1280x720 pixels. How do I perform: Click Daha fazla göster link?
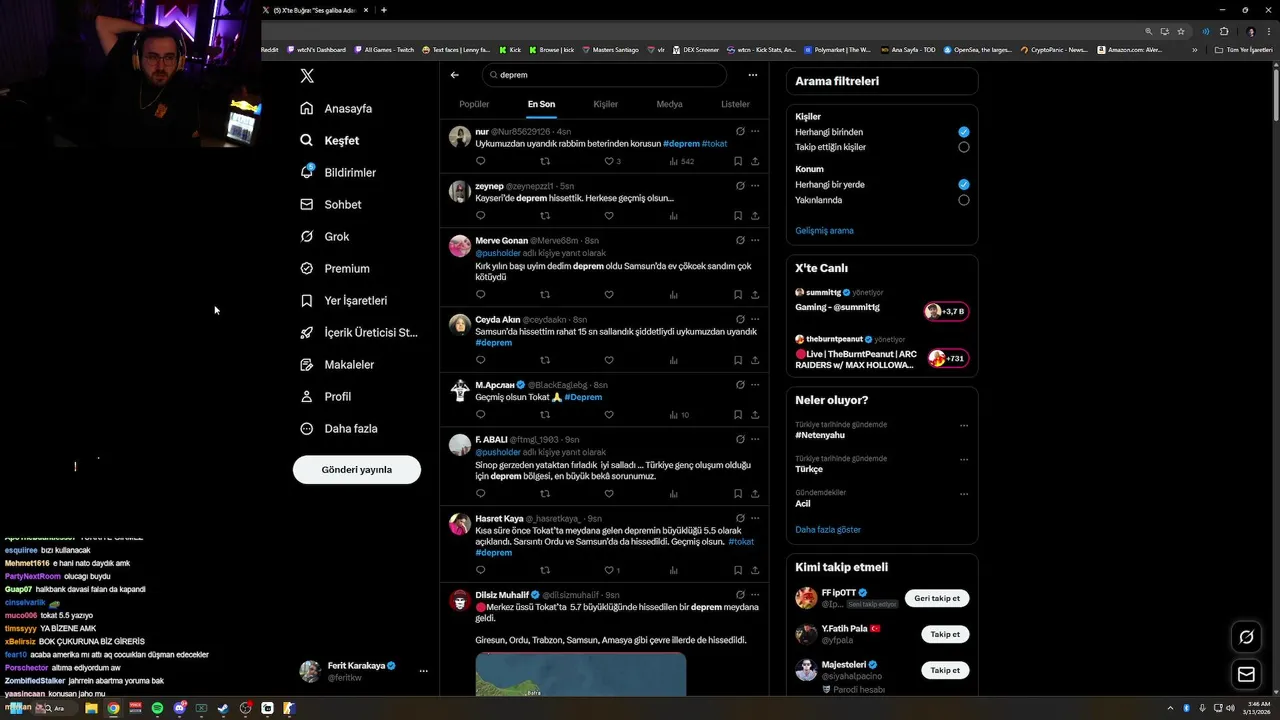[x=828, y=530]
